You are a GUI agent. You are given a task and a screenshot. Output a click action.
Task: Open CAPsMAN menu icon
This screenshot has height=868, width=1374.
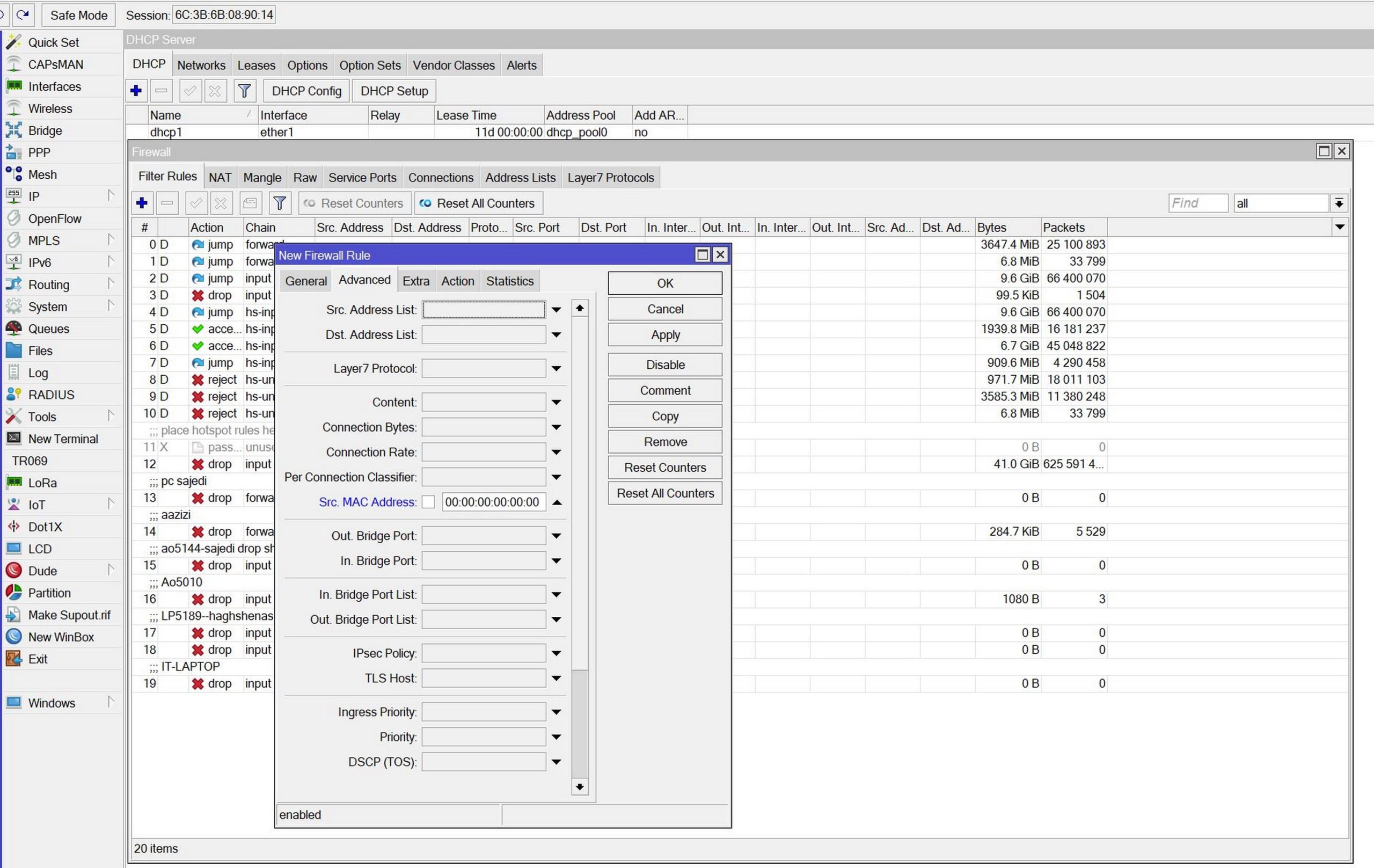14,64
